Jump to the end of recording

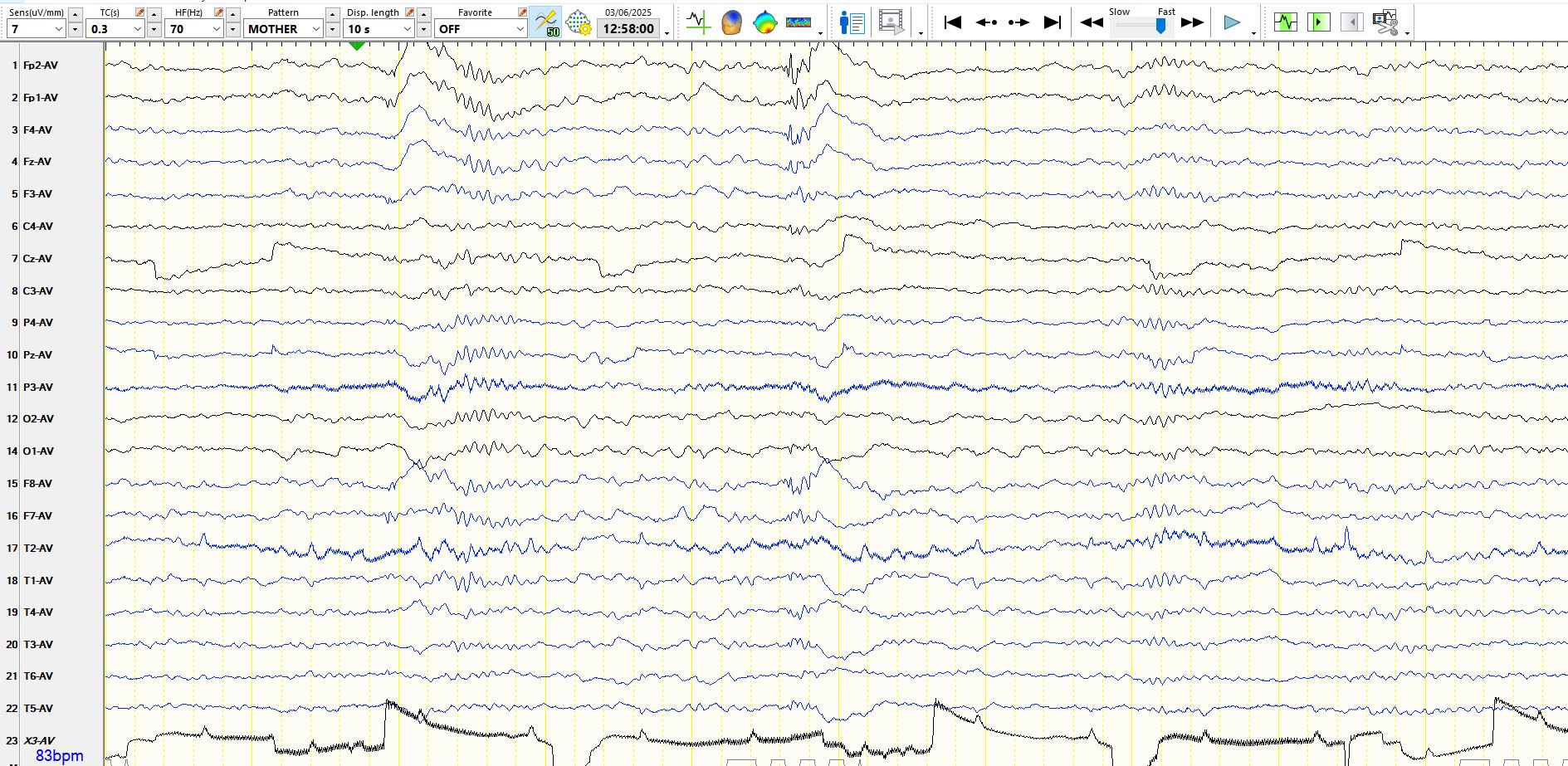click(1052, 22)
